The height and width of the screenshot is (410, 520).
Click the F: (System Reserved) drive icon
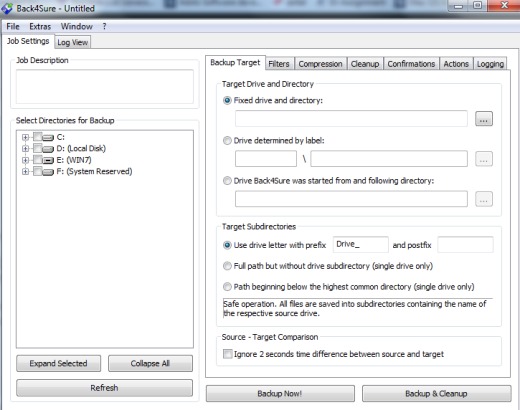(x=48, y=172)
